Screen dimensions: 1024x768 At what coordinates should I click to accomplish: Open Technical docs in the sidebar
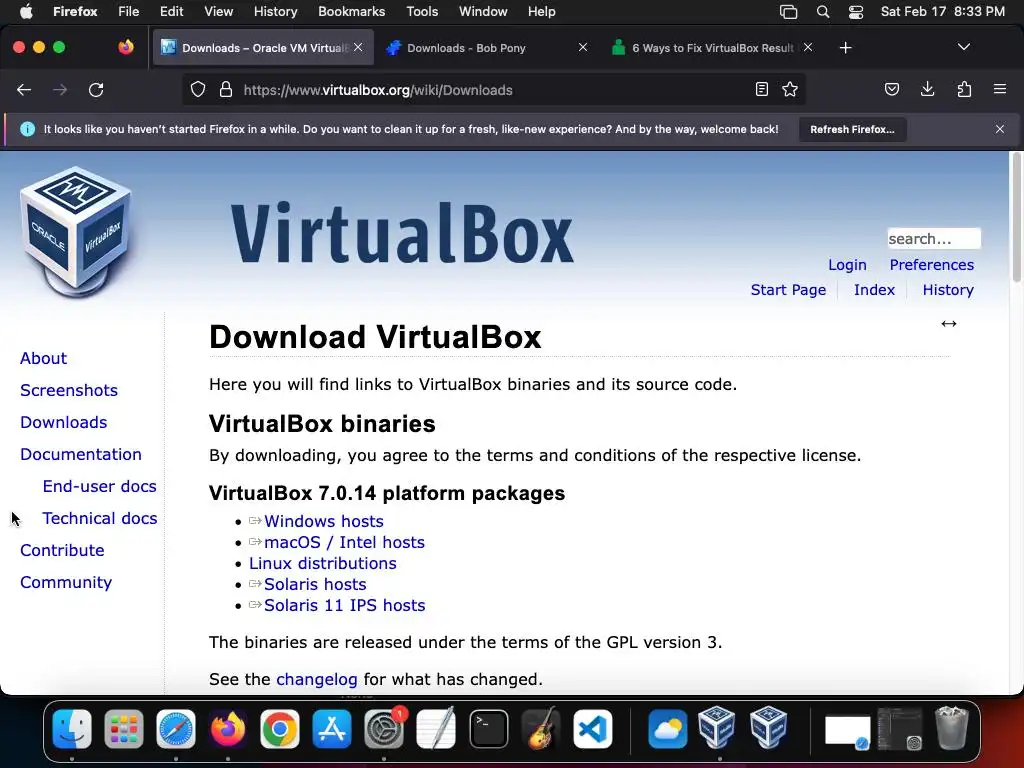tap(100, 518)
